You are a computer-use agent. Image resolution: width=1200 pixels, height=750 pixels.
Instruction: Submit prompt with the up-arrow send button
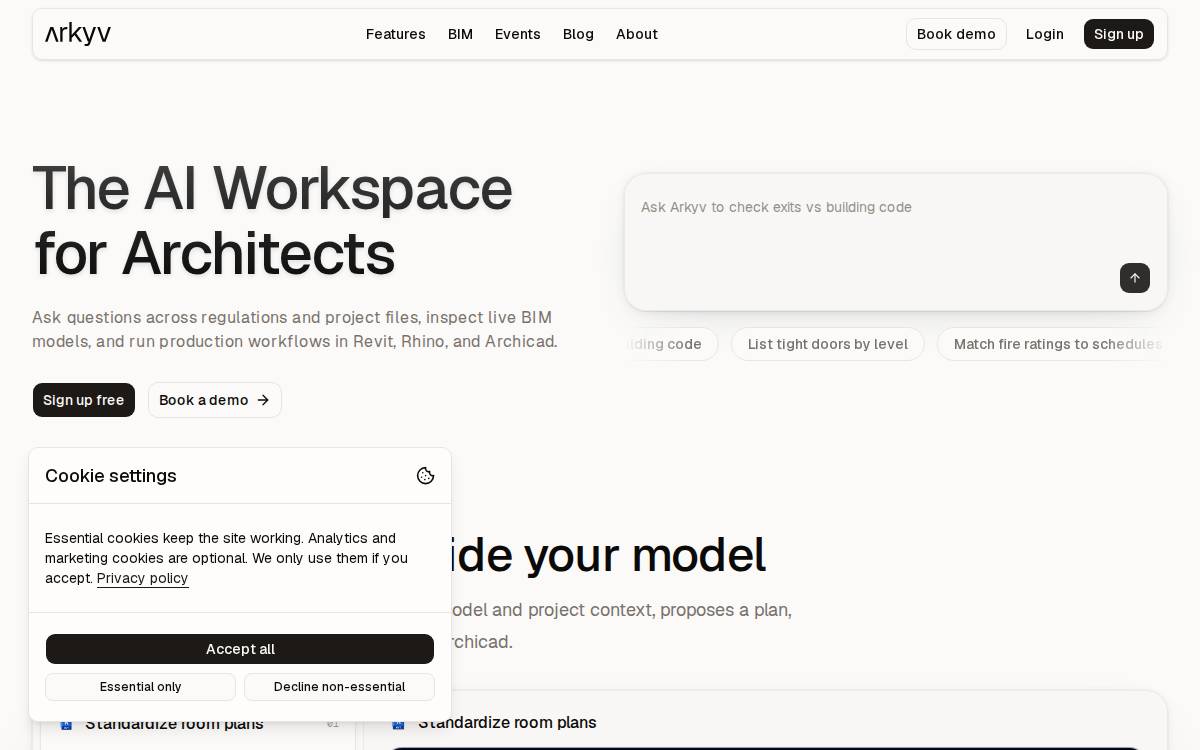pyautogui.click(x=1134, y=278)
